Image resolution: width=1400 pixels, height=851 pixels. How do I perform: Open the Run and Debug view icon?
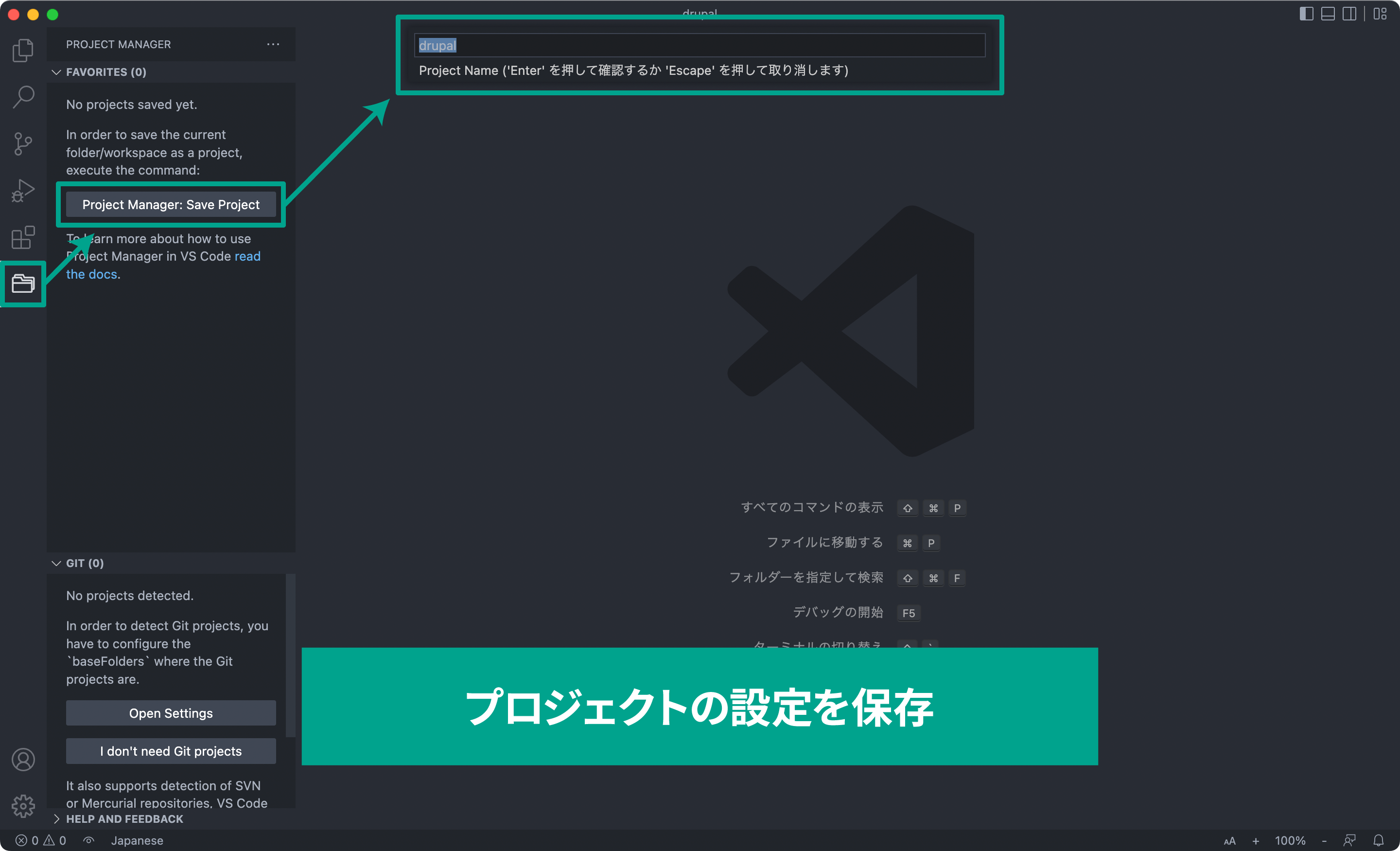click(x=23, y=191)
